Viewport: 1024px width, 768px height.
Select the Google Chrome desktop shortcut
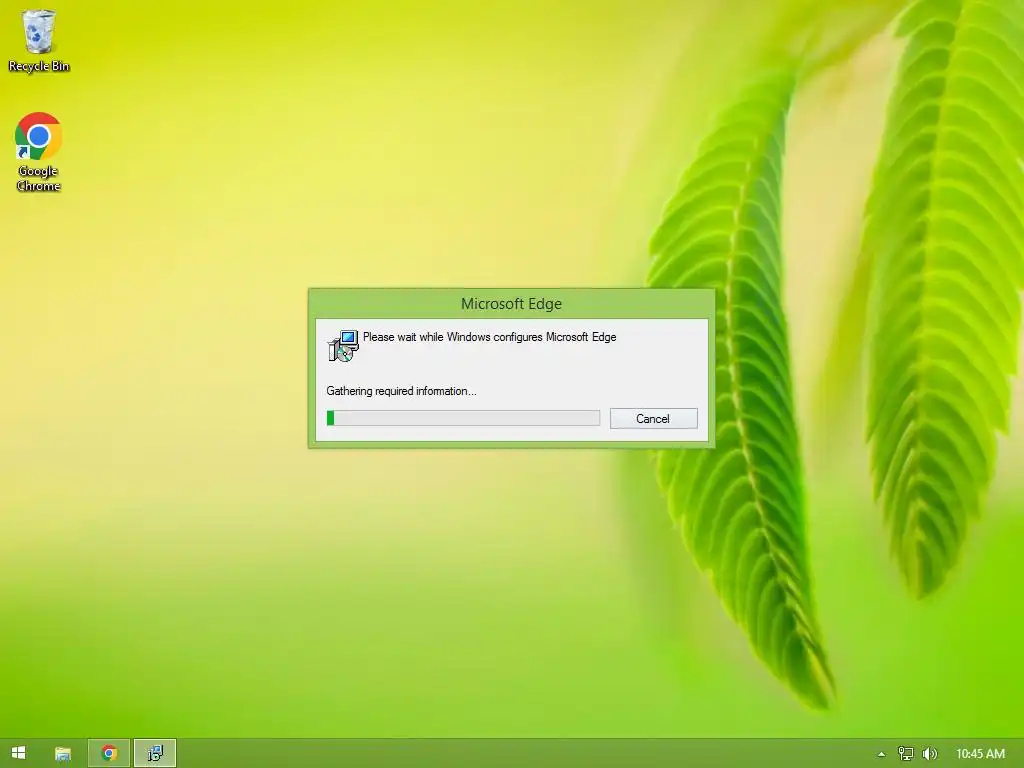tap(39, 152)
